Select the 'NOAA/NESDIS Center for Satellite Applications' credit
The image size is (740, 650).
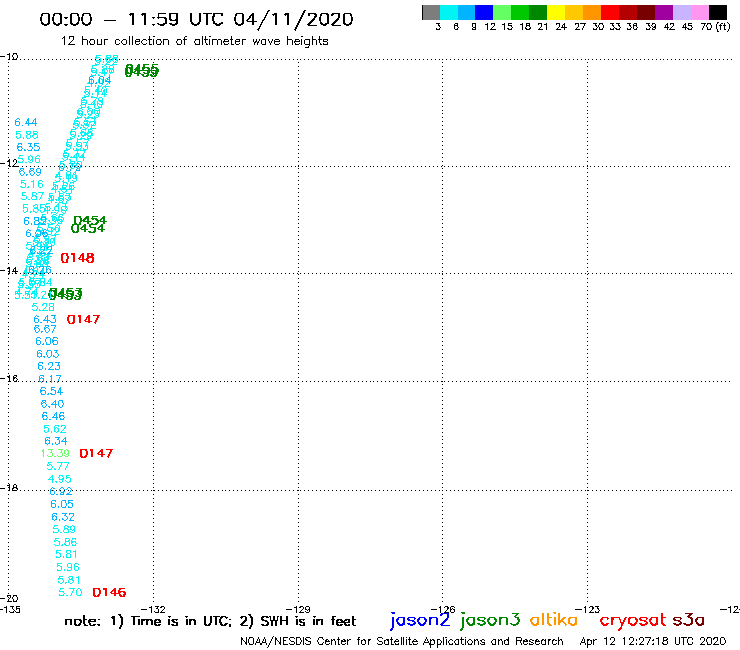[x=401, y=641]
